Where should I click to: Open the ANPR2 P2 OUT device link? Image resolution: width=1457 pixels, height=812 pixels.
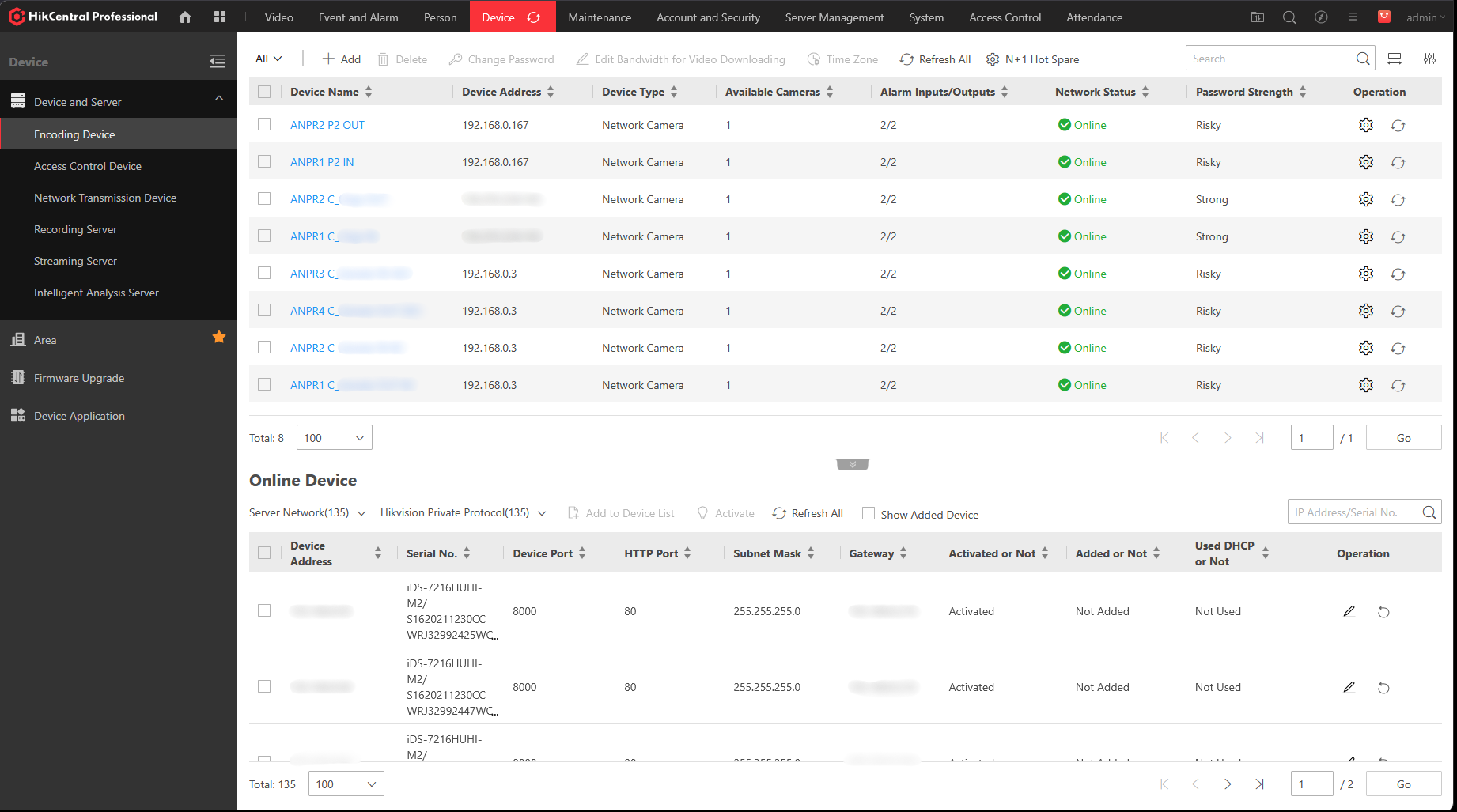(x=327, y=125)
